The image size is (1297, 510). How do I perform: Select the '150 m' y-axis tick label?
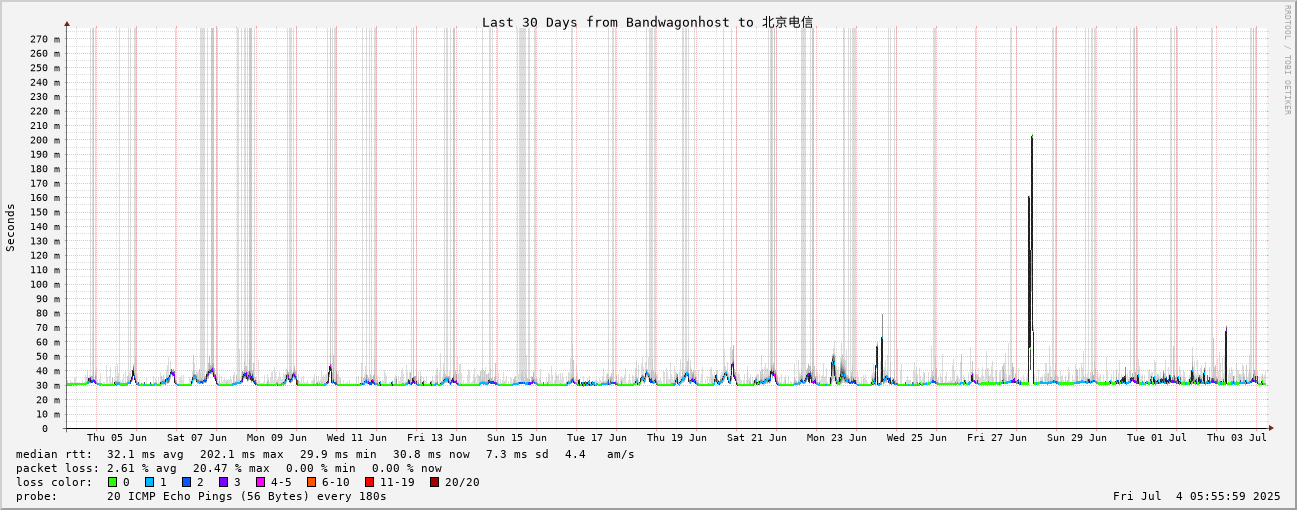(44, 212)
